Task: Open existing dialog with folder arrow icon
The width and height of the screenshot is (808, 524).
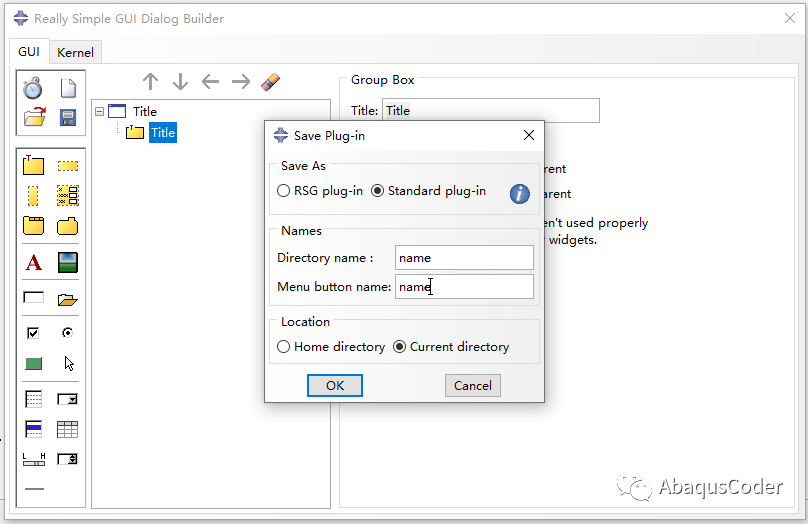Action: pos(35,117)
